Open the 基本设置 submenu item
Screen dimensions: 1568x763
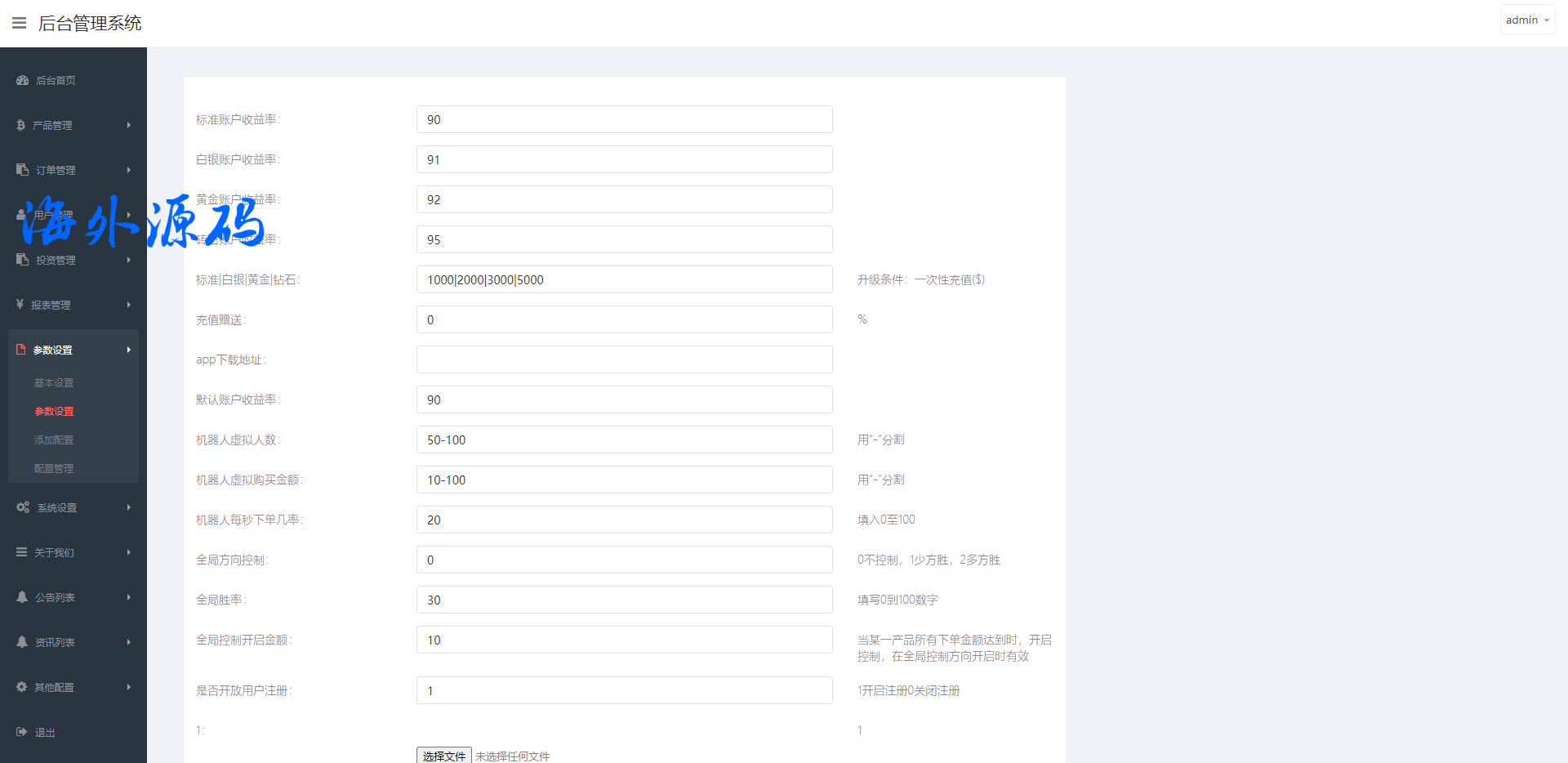click(x=54, y=382)
